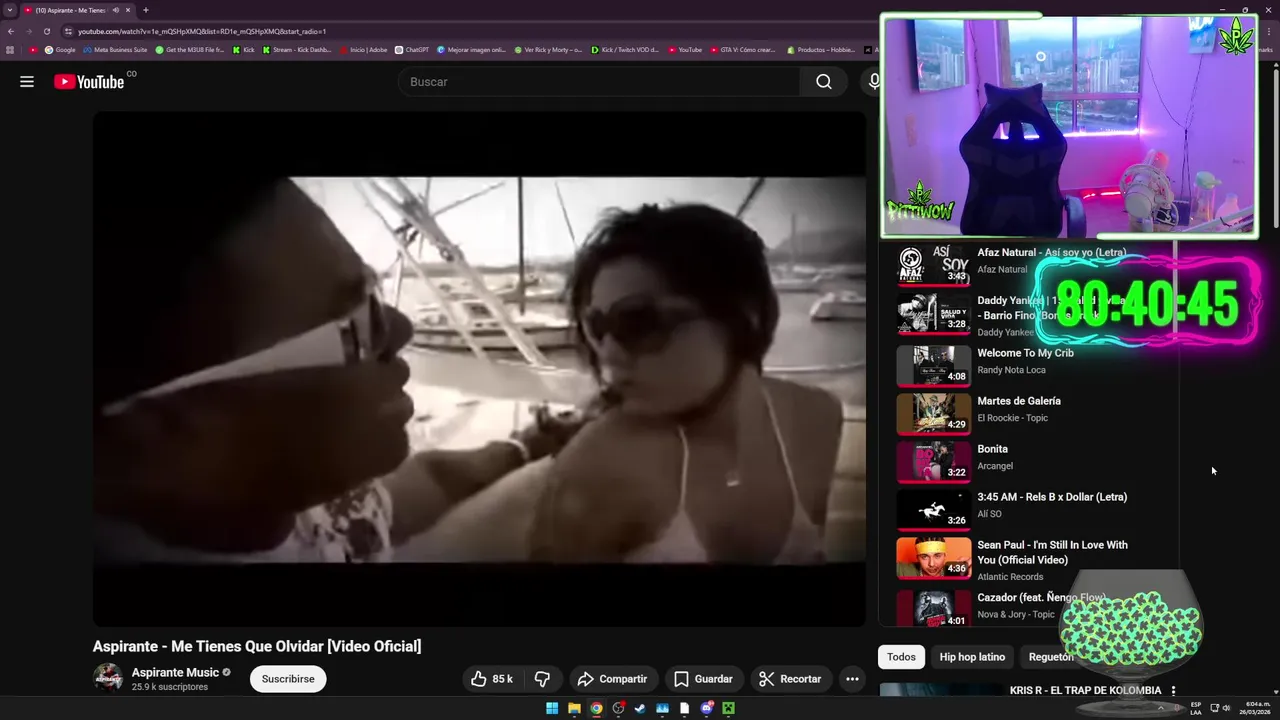This screenshot has height=720, width=1280.
Task: Open the taskbar volume speaker icon
Action: pos(1227,708)
